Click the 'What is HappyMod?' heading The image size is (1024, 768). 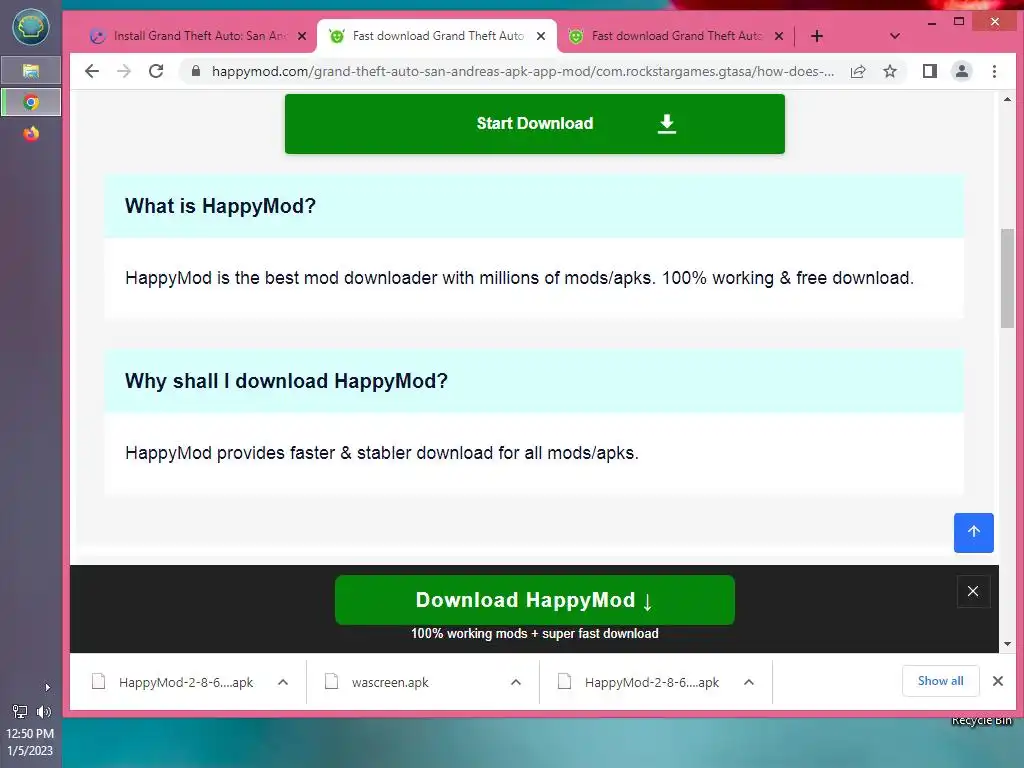tap(220, 206)
